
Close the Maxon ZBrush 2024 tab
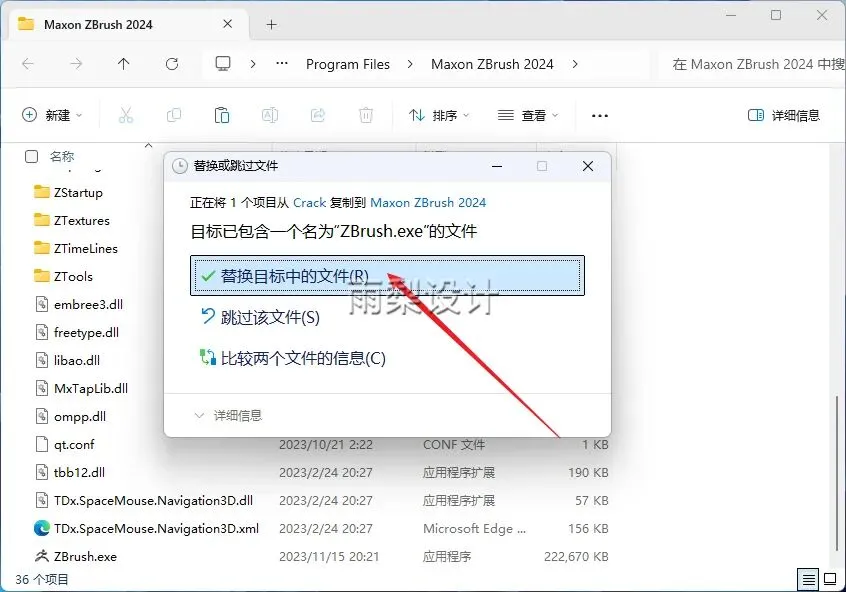[x=228, y=24]
